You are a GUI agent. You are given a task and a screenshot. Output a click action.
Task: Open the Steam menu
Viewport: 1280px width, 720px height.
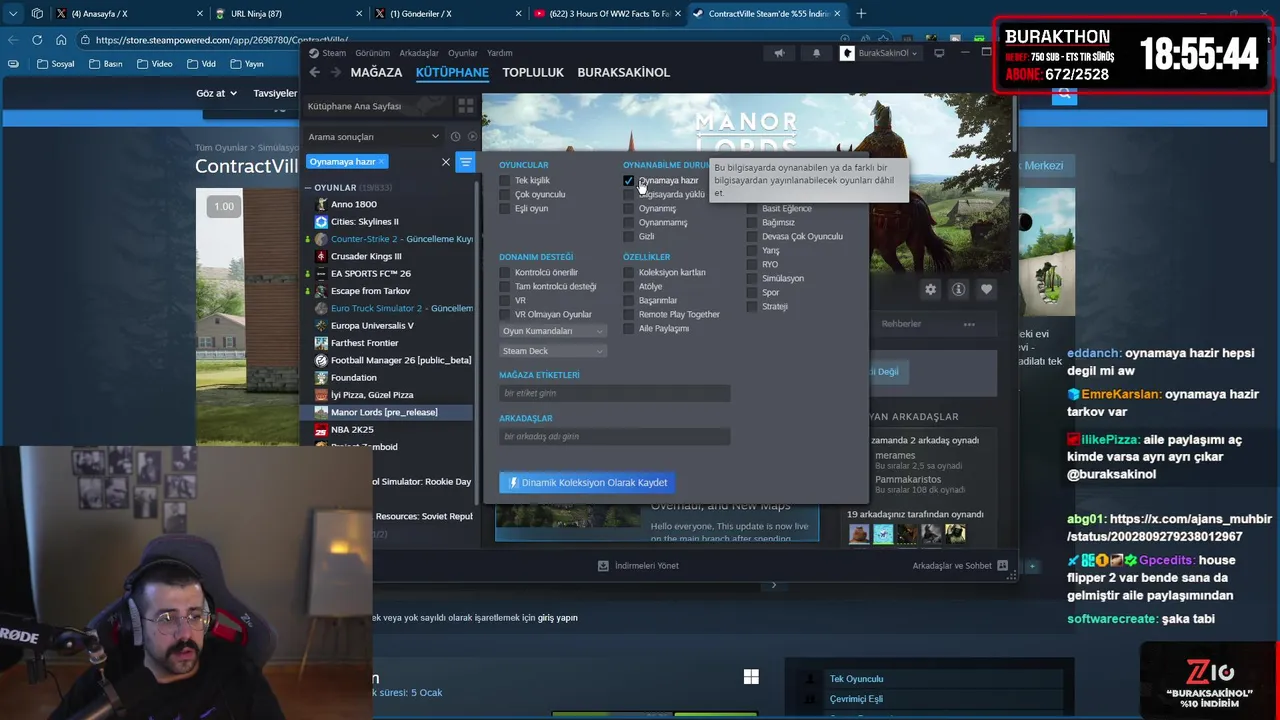(x=327, y=53)
